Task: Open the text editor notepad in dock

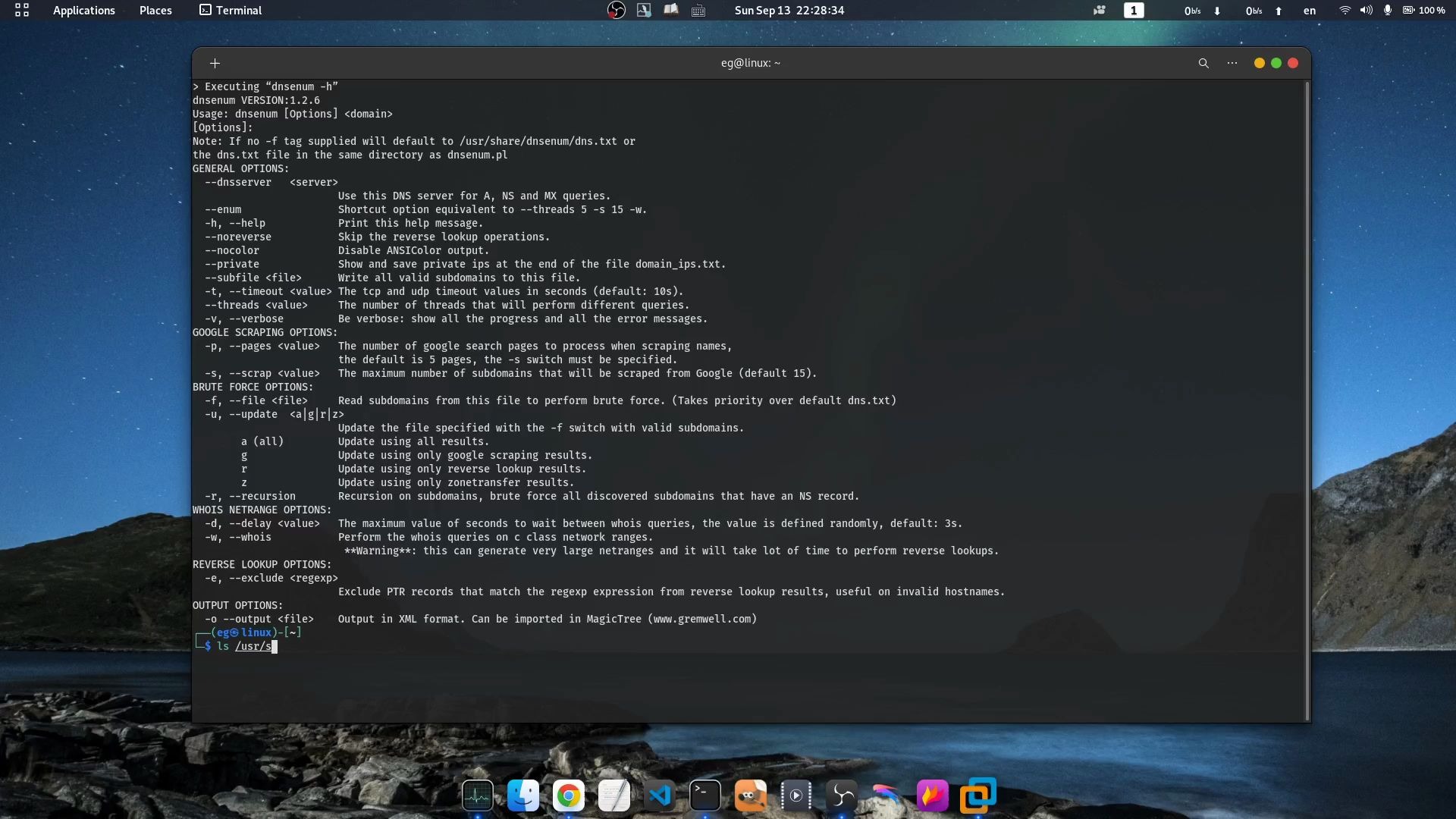Action: [x=614, y=795]
